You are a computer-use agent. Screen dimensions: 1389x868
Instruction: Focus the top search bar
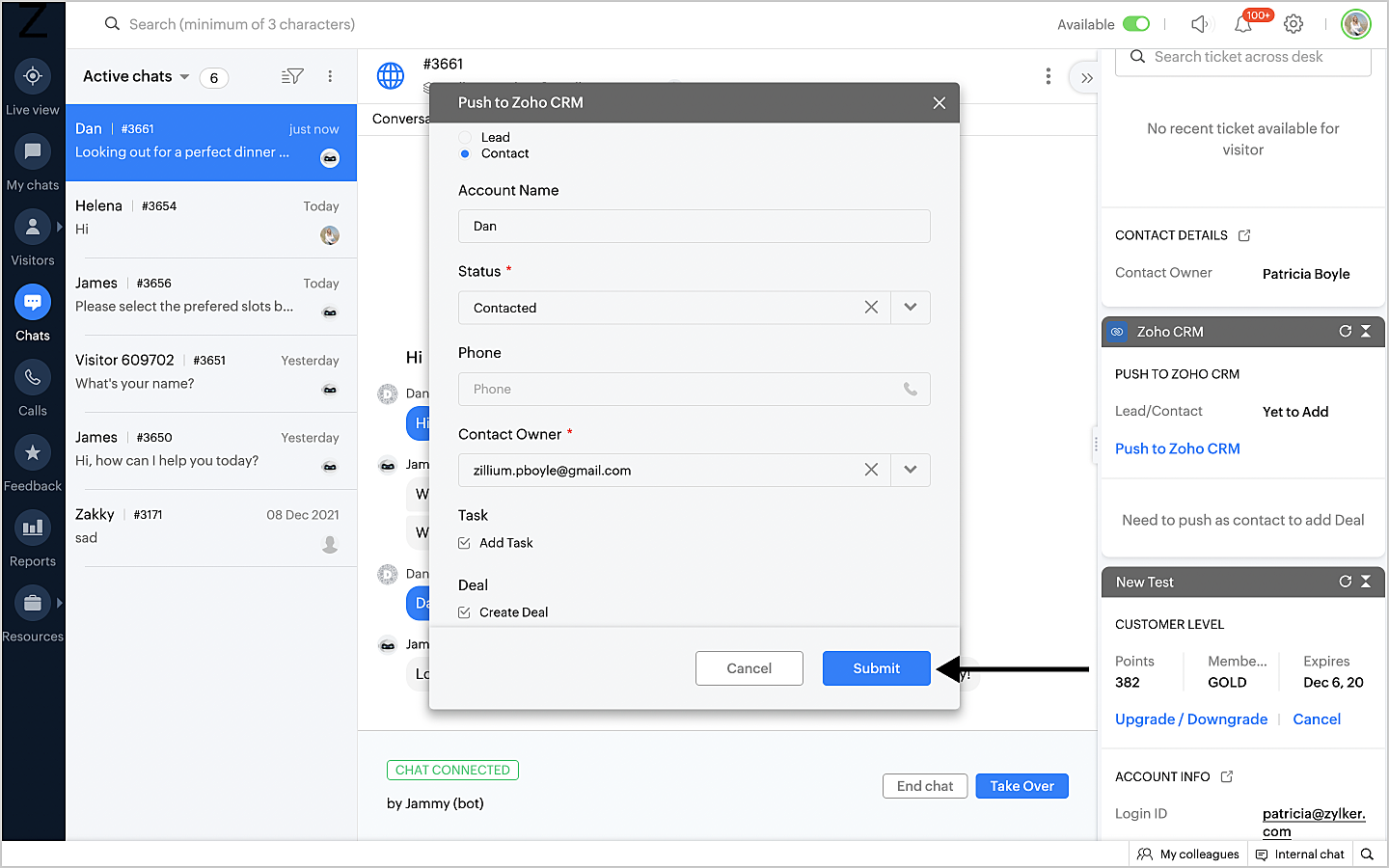[242, 24]
